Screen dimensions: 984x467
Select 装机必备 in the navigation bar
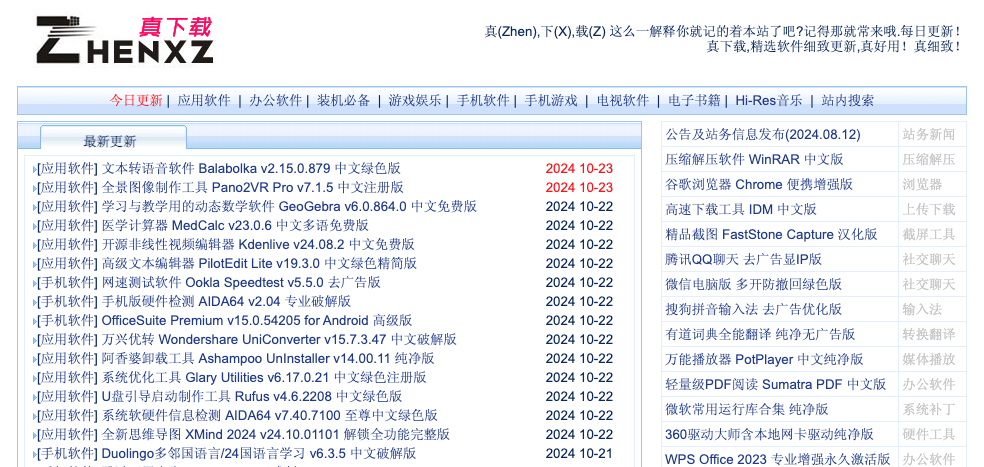(343, 100)
